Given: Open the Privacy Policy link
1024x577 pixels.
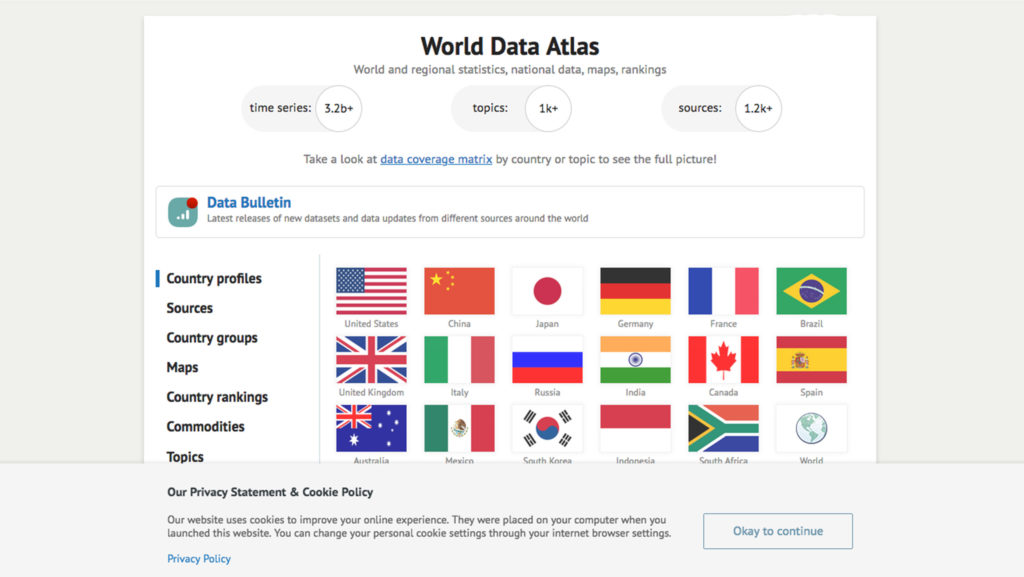Looking at the screenshot, I should tap(199, 559).
